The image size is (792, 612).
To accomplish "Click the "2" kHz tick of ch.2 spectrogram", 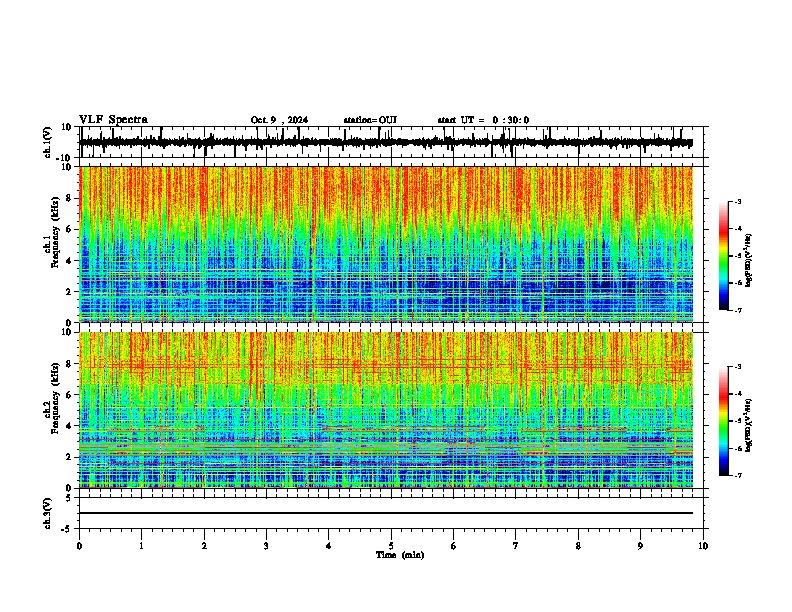I will (x=70, y=457).
